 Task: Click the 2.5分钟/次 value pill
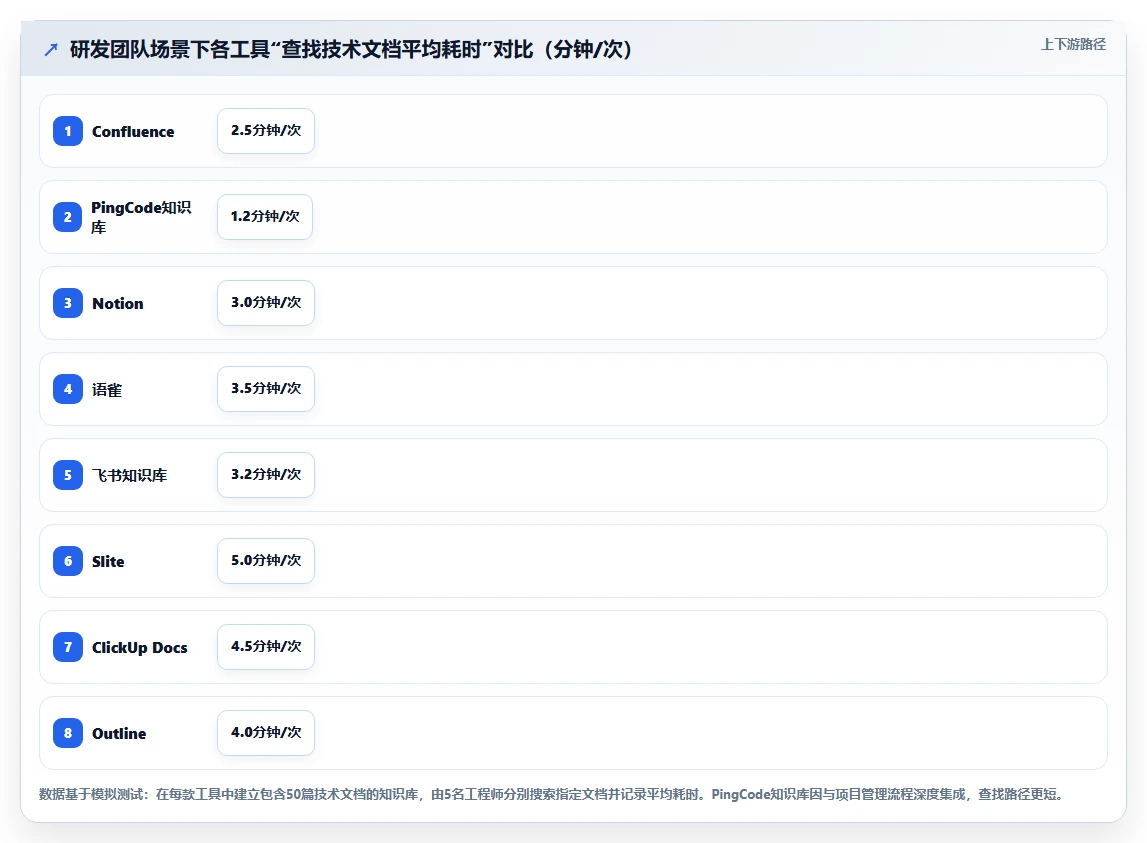pos(266,131)
